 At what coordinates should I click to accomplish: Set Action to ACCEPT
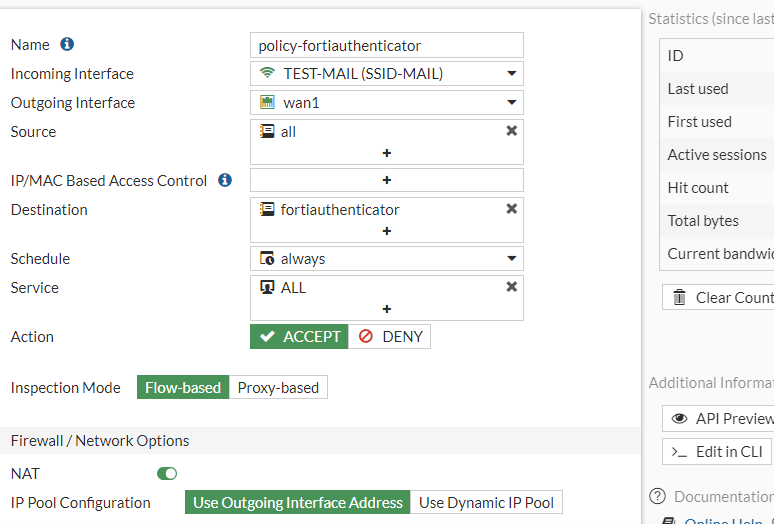tap(299, 337)
